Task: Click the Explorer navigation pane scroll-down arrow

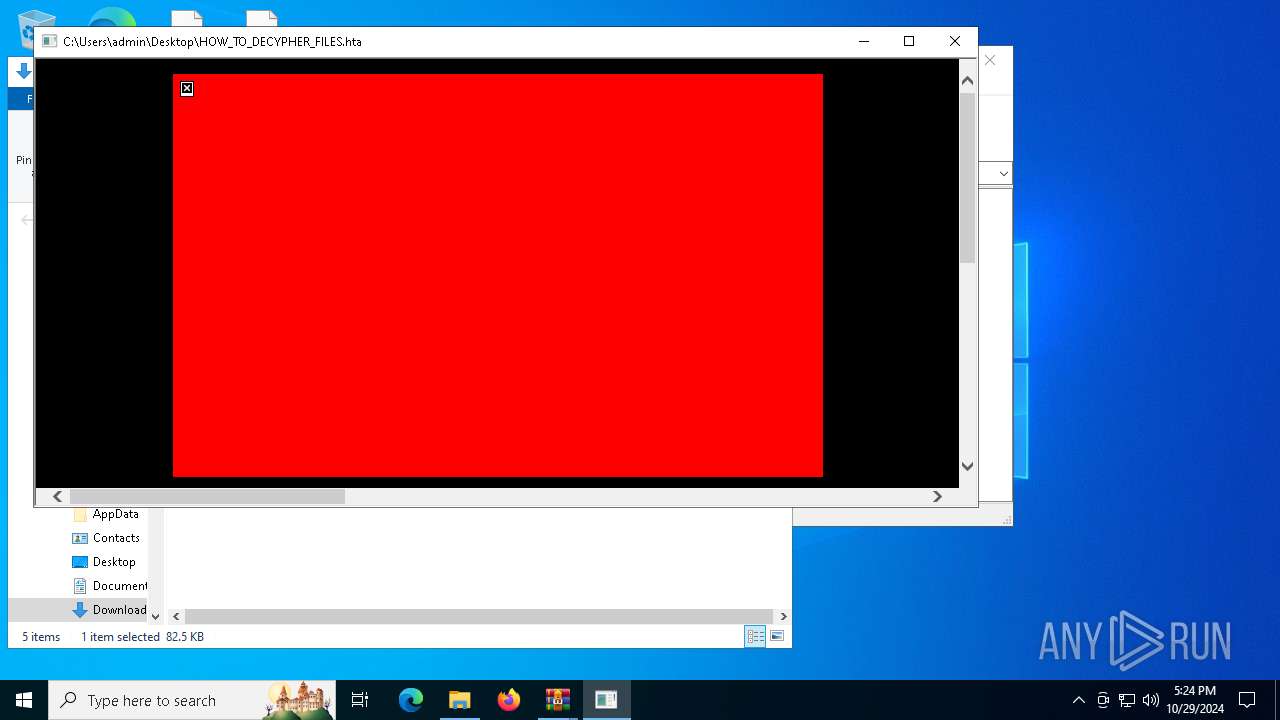Action: (155, 616)
